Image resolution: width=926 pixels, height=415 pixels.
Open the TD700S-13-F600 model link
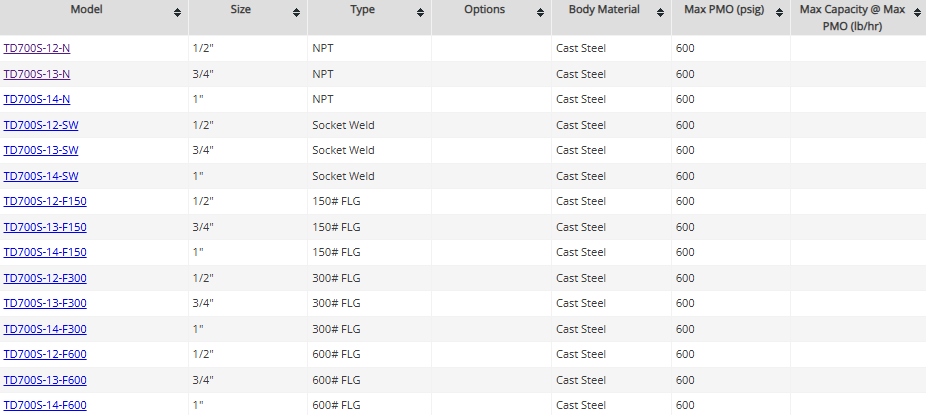(45, 380)
